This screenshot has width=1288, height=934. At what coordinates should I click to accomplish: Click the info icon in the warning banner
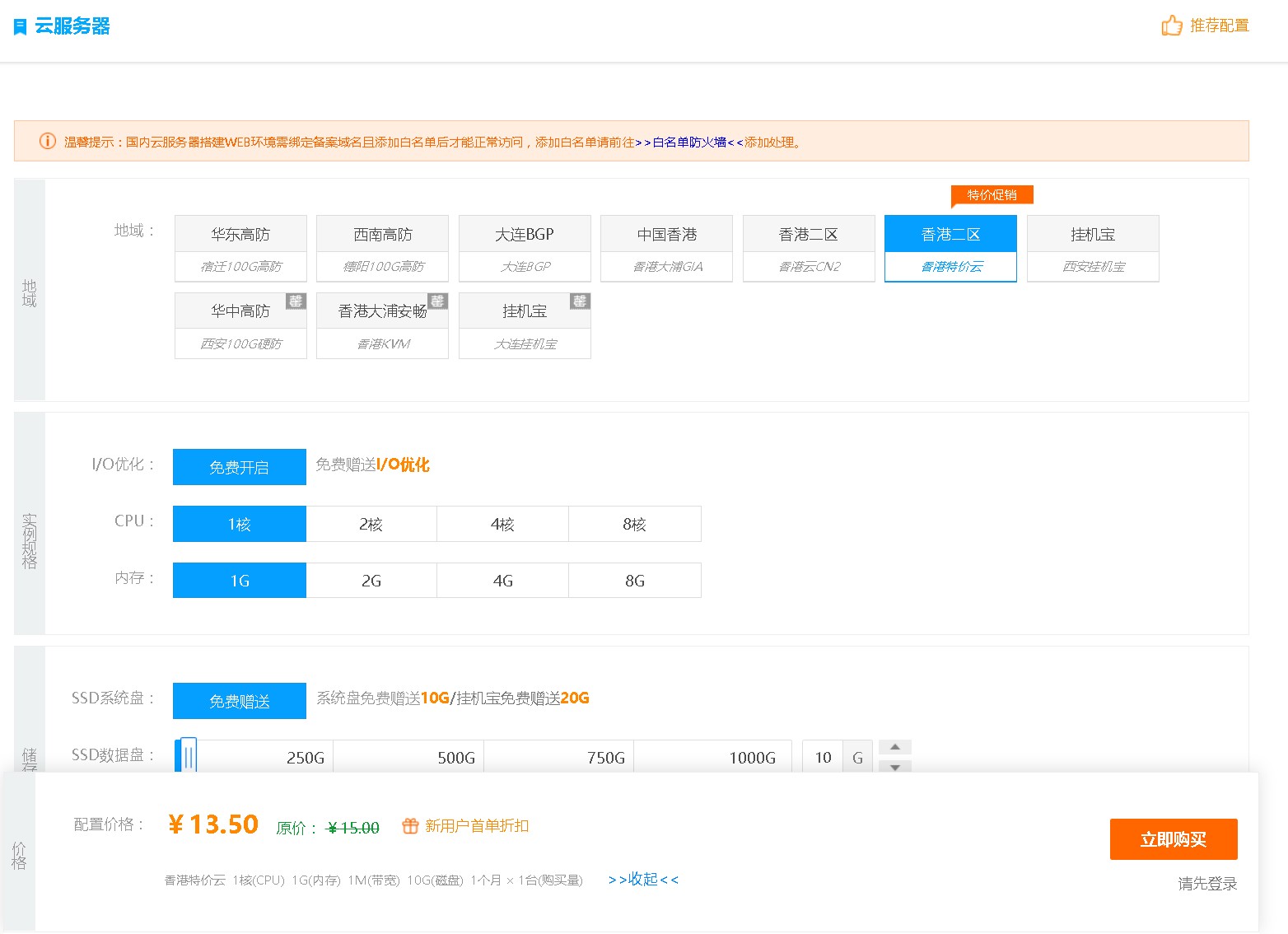point(48,141)
